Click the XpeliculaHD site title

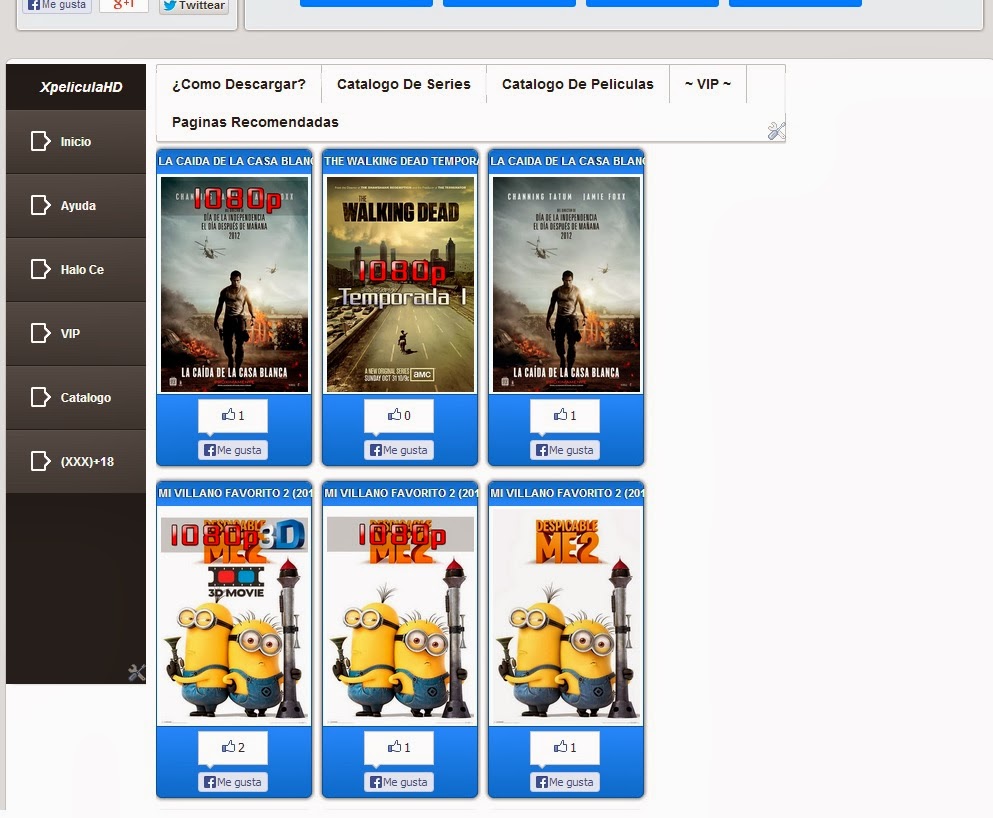81,87
